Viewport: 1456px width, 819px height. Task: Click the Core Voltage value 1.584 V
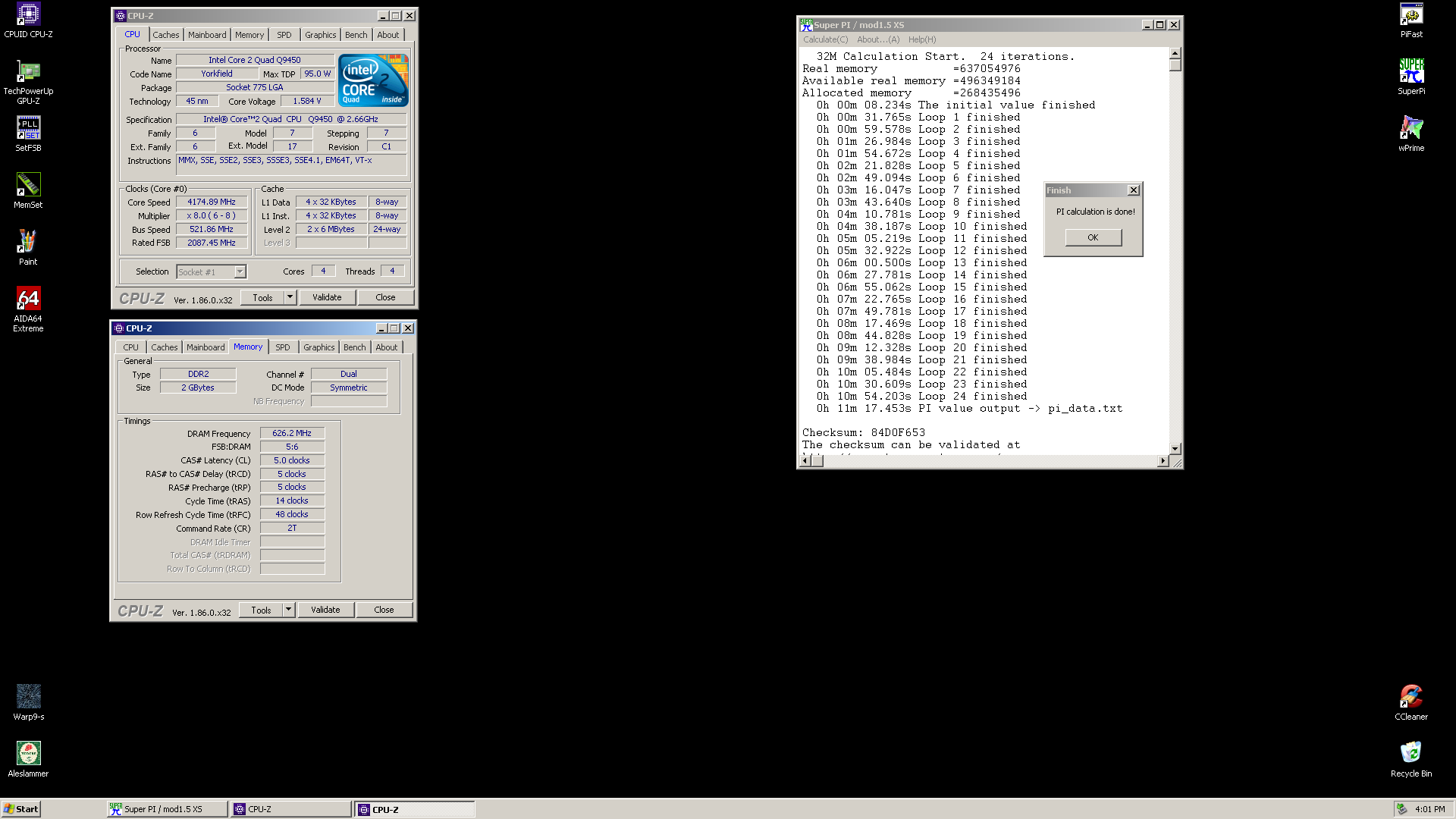pyautogui.click(x=307, y=101)
